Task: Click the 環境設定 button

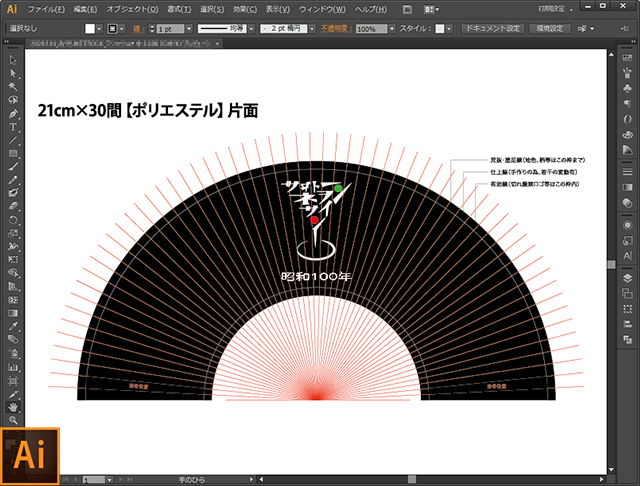Action: tap(551, 30)
